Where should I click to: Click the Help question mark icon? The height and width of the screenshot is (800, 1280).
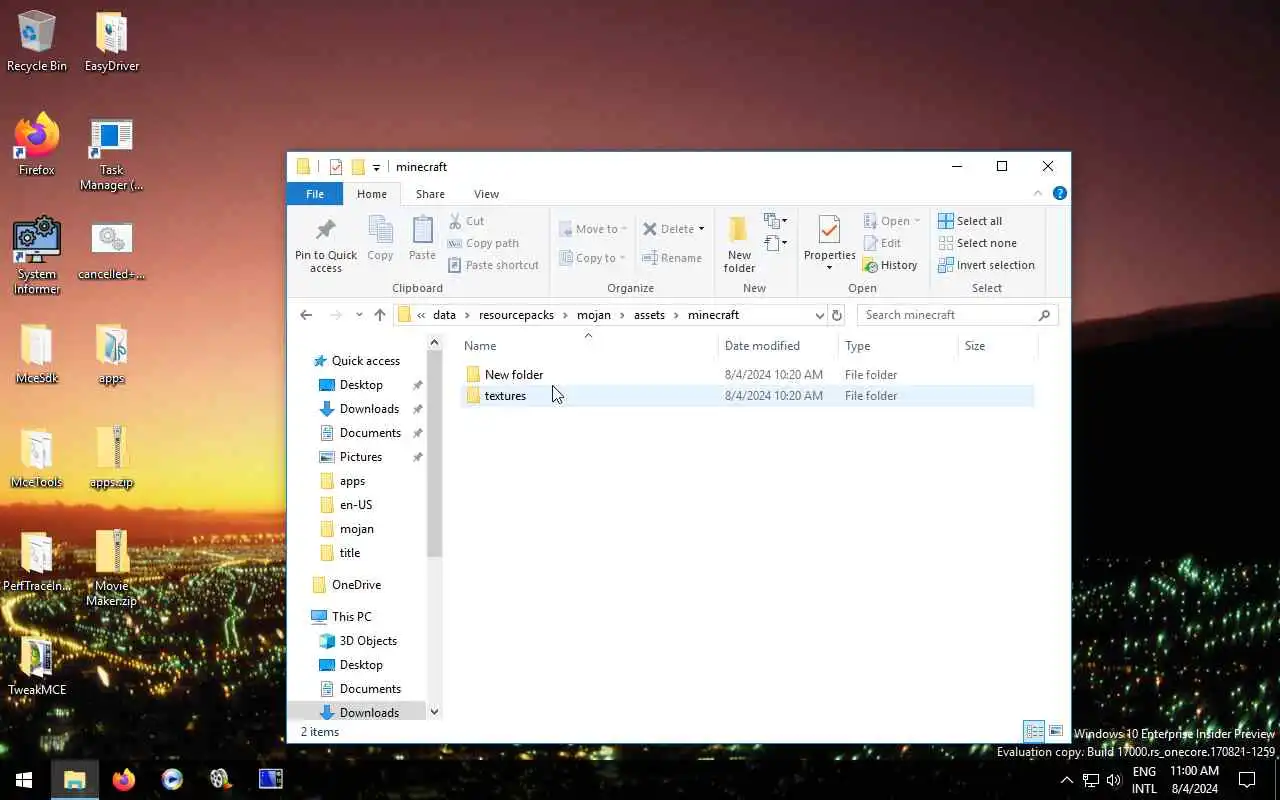(x=1059, y=194)
